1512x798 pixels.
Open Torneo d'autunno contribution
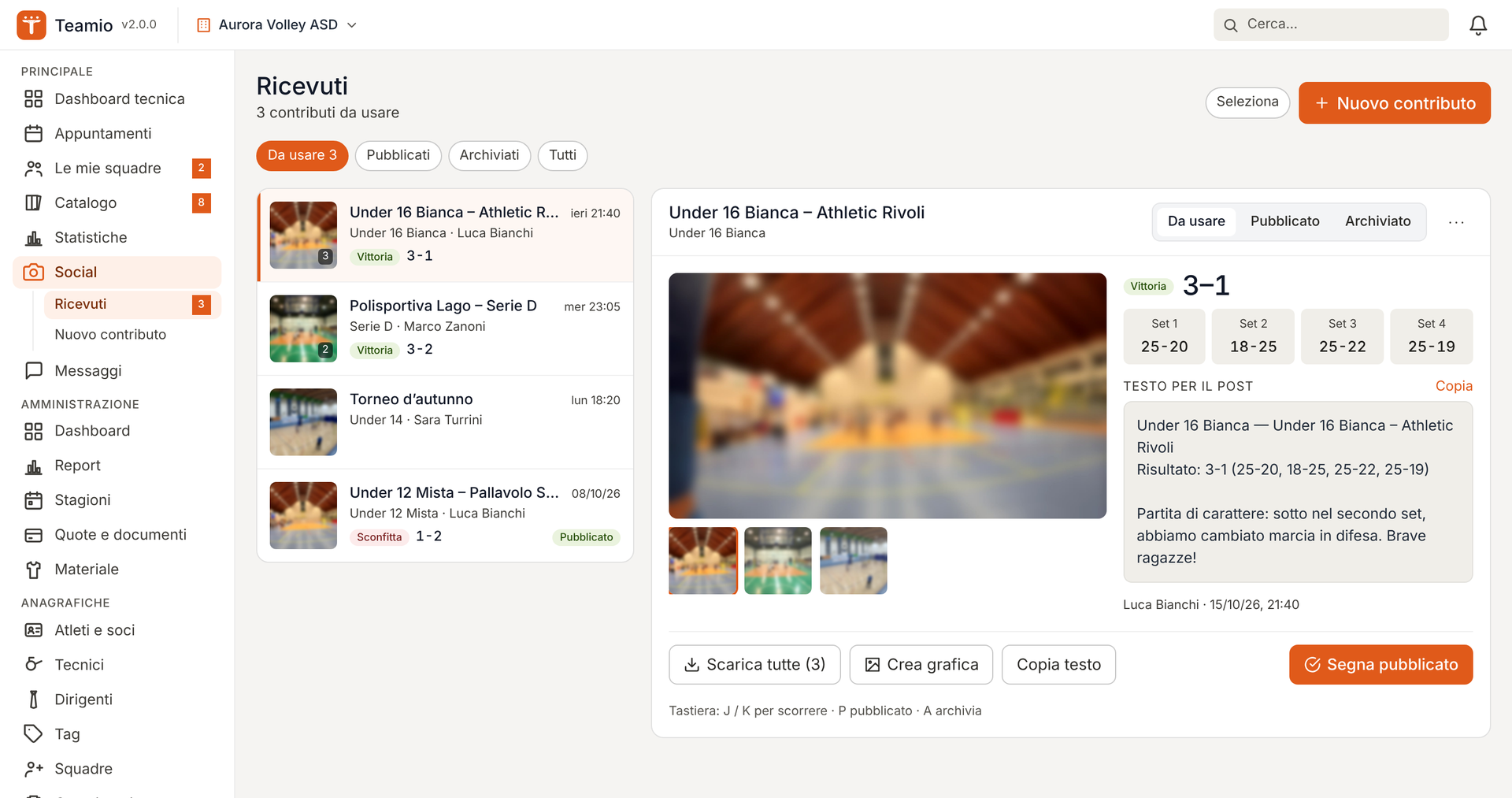[446, 422]
